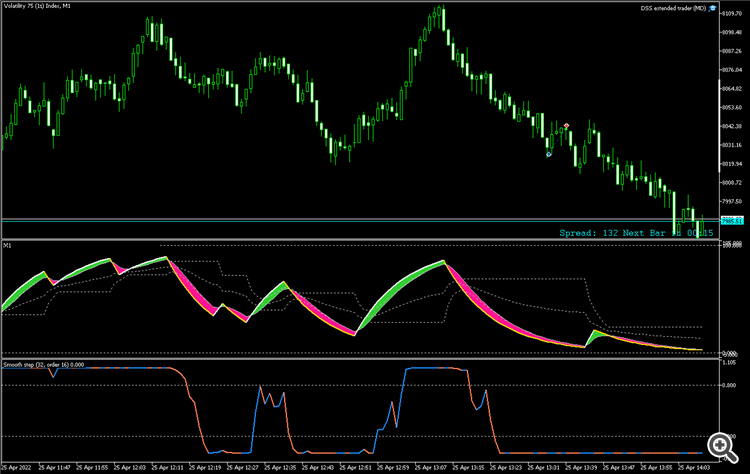Click the '25 Apr 13:39' time label
This screenshot has width=750, height=474.
click(581, 467)
